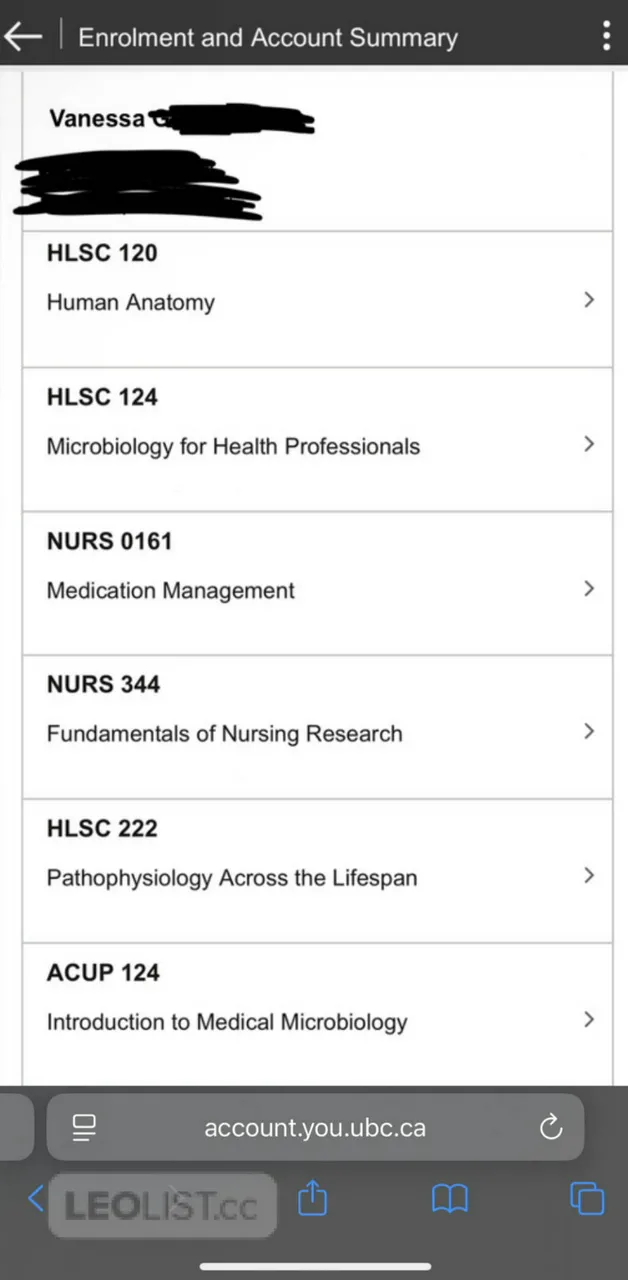Open the three-dot overflow menu
Screen dimensions: 628x1280
[x=606, y=37]
